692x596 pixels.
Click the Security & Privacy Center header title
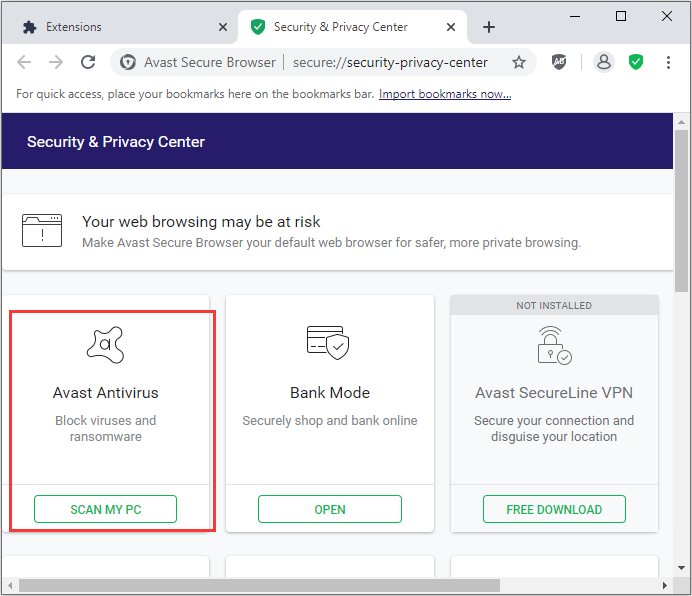pos(116,142)
